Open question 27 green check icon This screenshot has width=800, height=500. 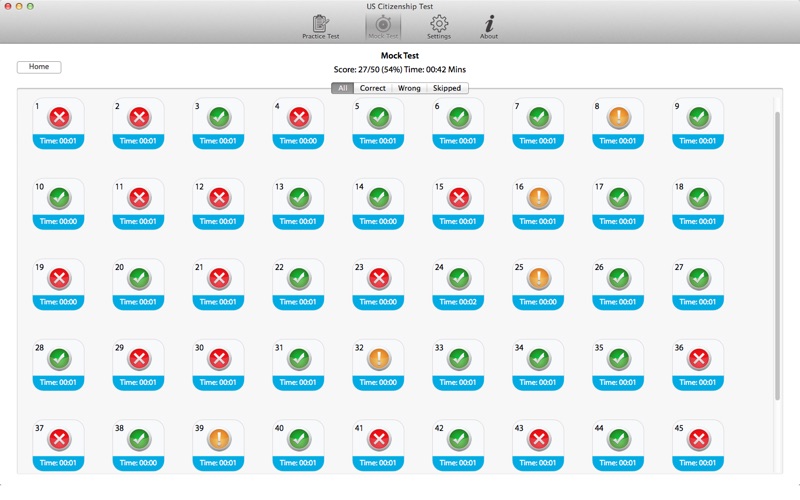click(x=699, y=279)
